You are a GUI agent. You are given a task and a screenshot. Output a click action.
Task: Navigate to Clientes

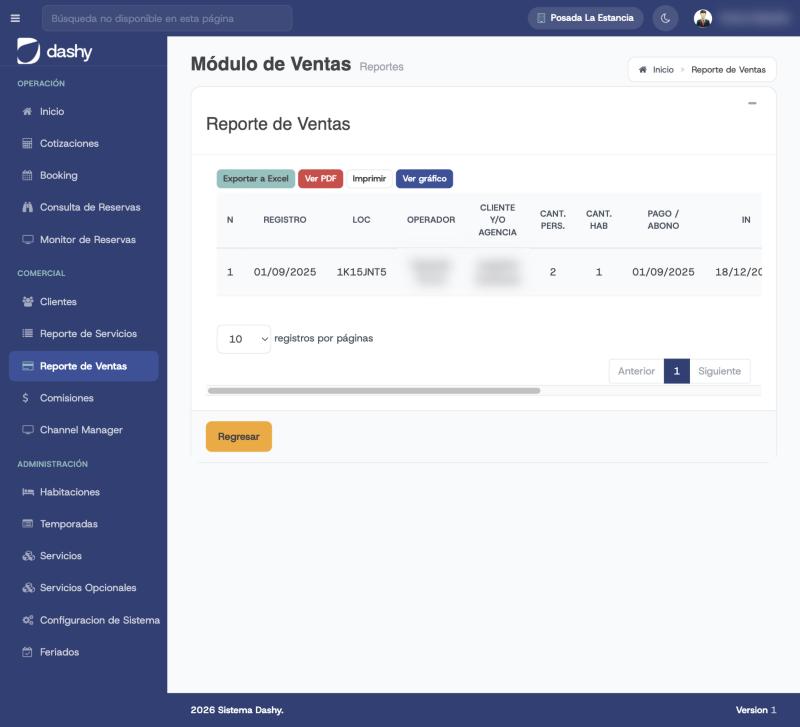84,302
